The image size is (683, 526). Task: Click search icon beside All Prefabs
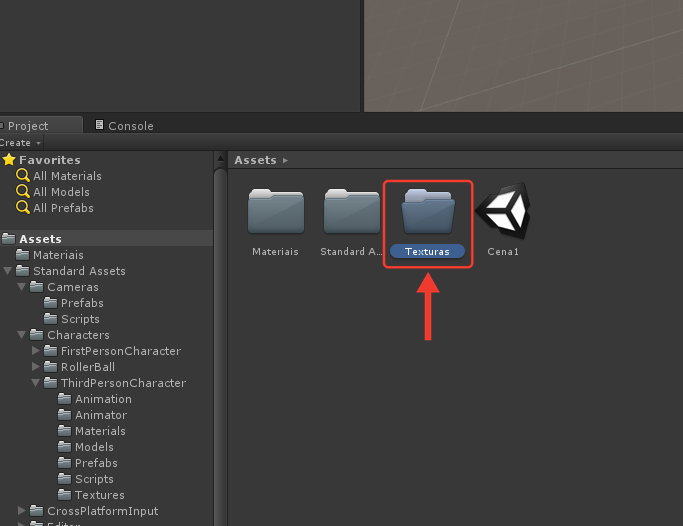coord(23,208)
